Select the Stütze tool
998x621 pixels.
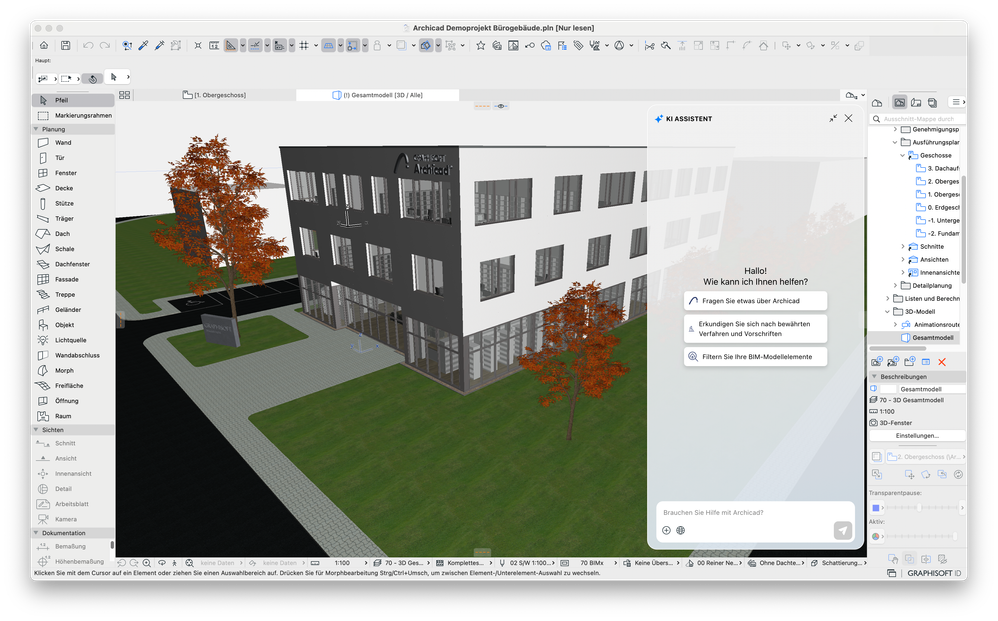point(73,204)
